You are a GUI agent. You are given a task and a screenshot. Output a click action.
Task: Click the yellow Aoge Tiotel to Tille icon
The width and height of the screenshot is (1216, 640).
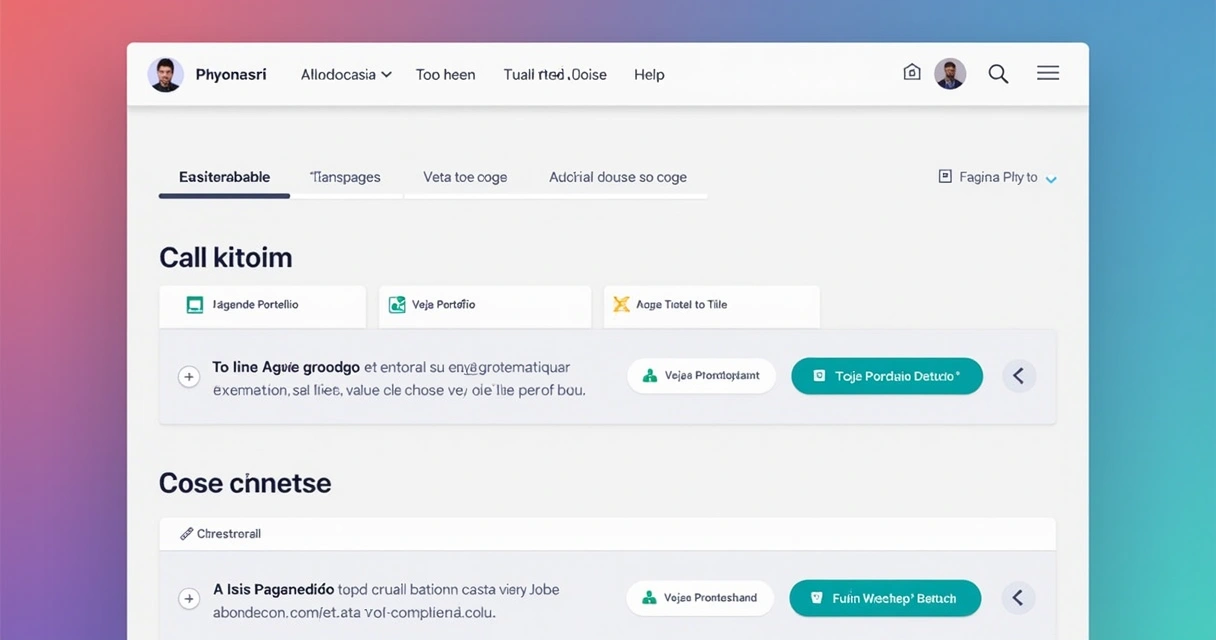tap(621, 305)
